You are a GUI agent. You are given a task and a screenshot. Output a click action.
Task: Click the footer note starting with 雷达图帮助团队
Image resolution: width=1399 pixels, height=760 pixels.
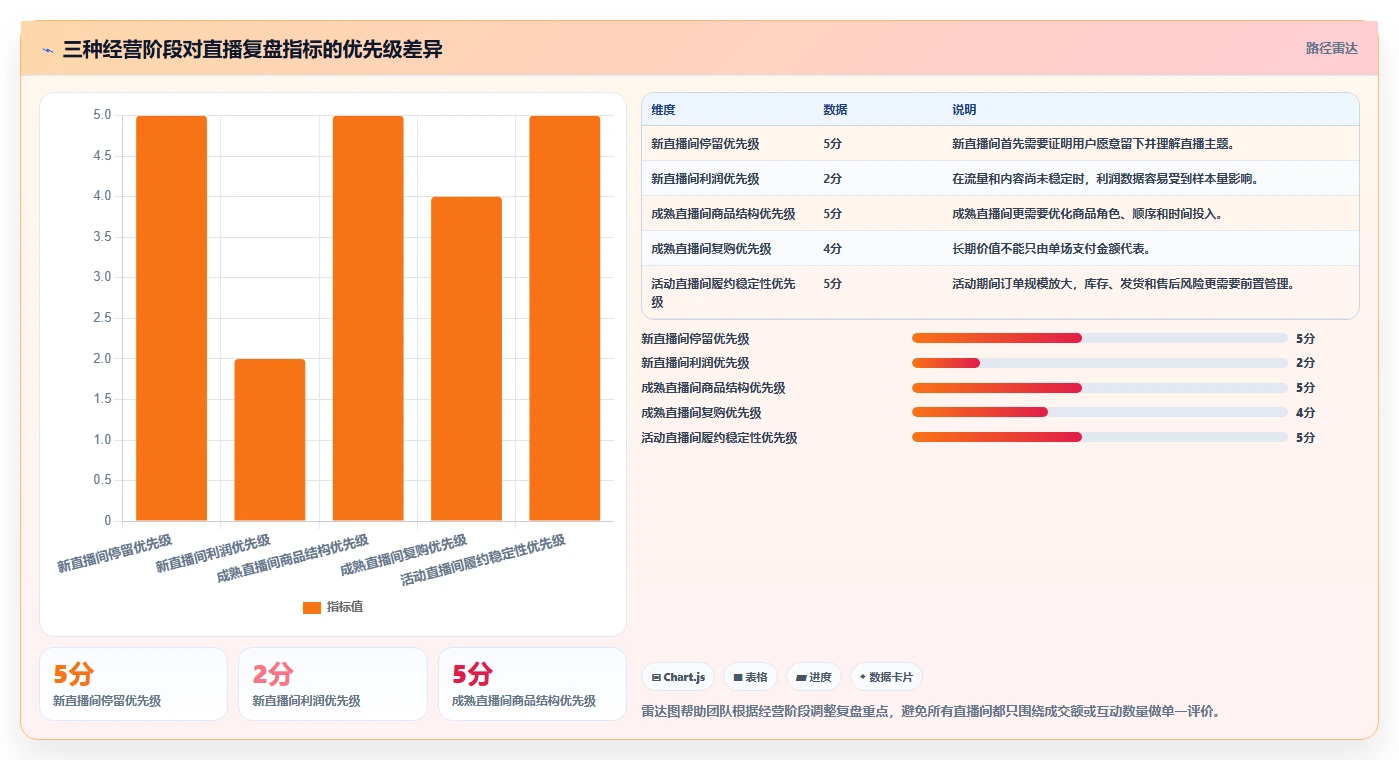point(930,712)
